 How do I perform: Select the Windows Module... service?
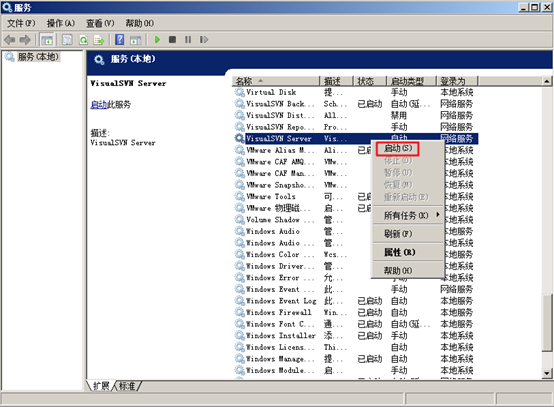355,371
